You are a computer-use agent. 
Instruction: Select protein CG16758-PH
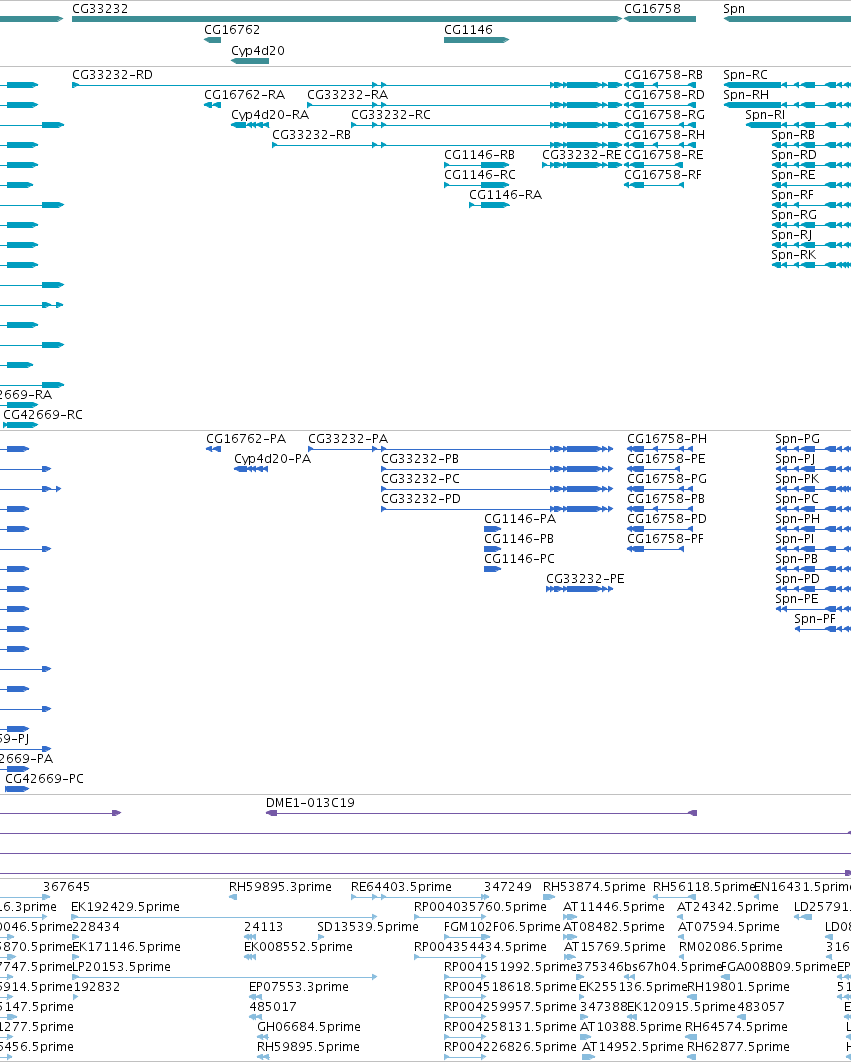(667, 439)
